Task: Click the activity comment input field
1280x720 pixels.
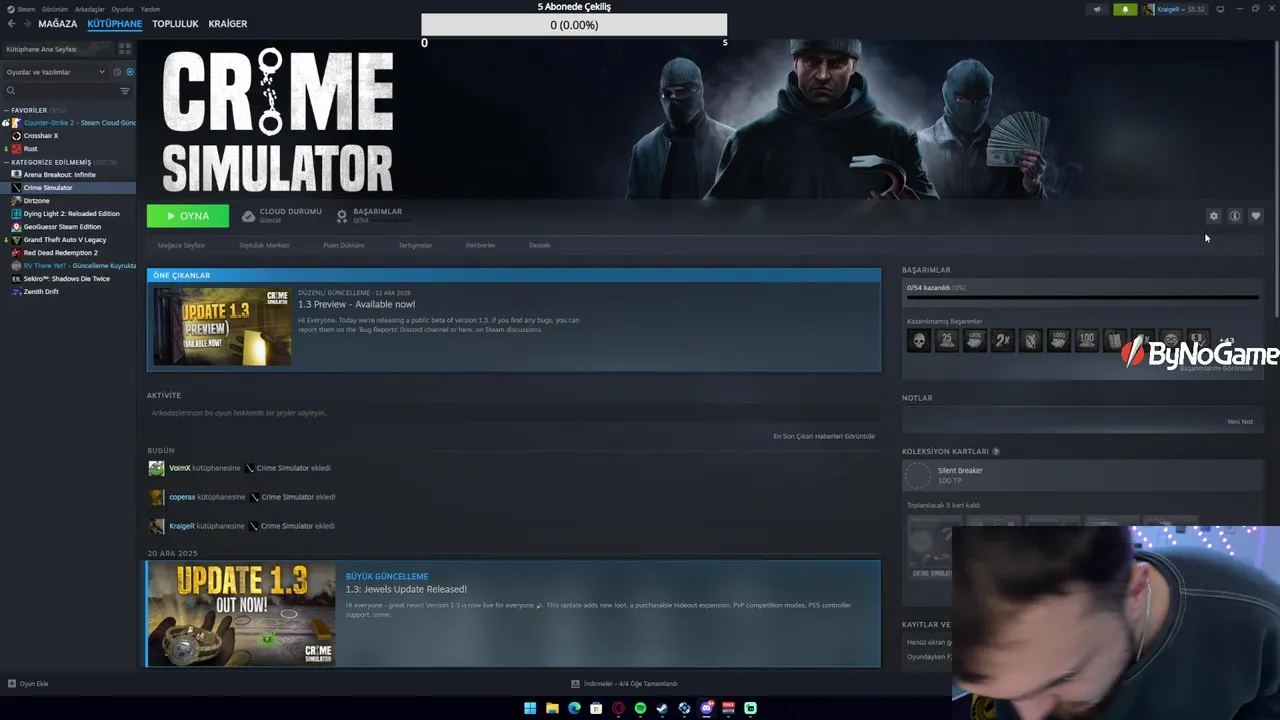Action: pos(513,413)
